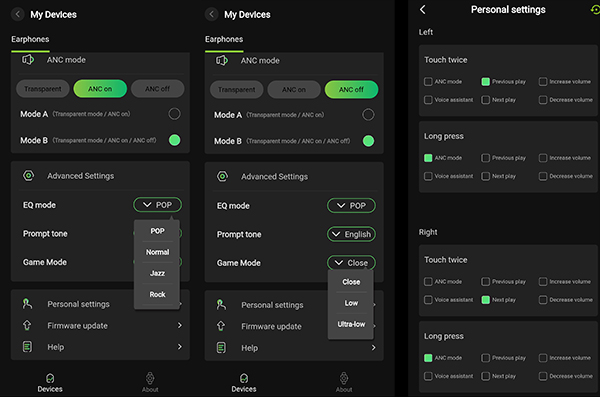600x397 pixels.
Task: Collapse the Game Mode Close dropdown
Action: click(x=351, y=263)
